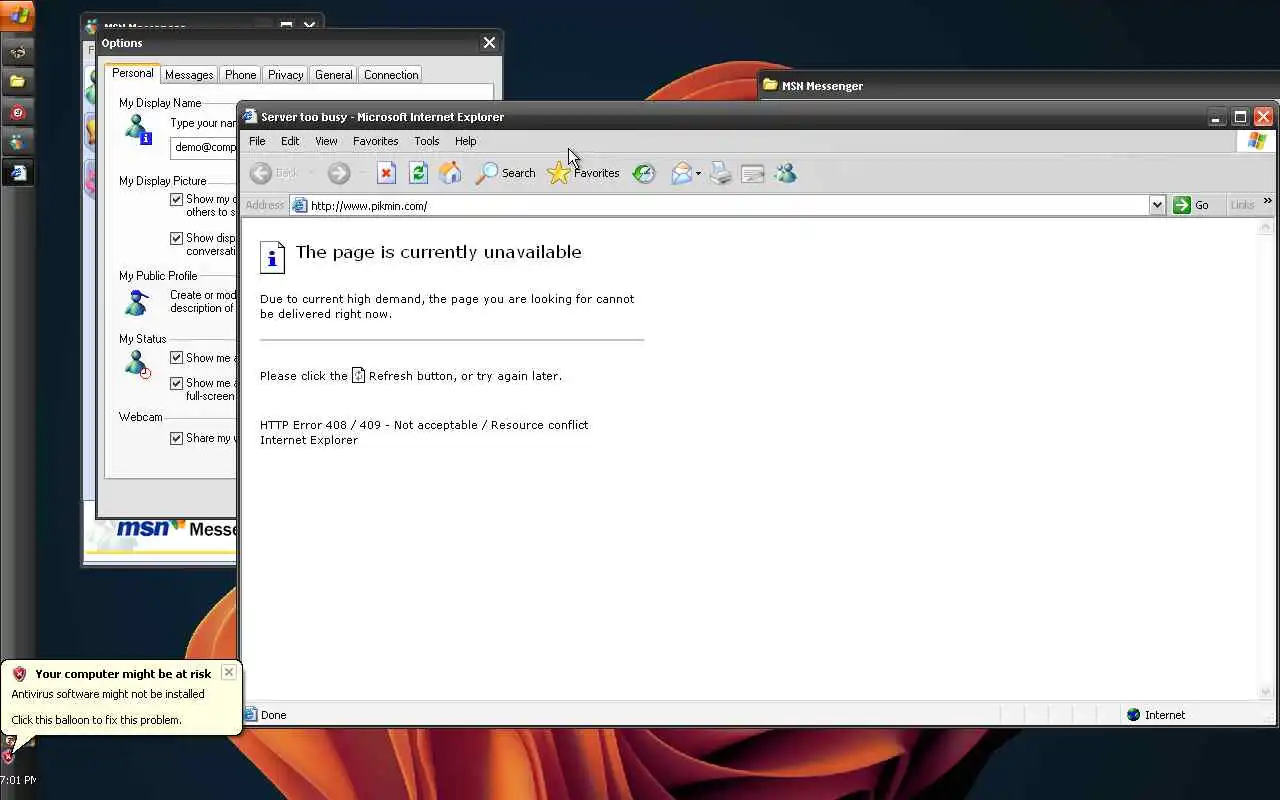
Task: Refresh the page using the toolbar Refresh icon
Action: [x=418, y=173]
